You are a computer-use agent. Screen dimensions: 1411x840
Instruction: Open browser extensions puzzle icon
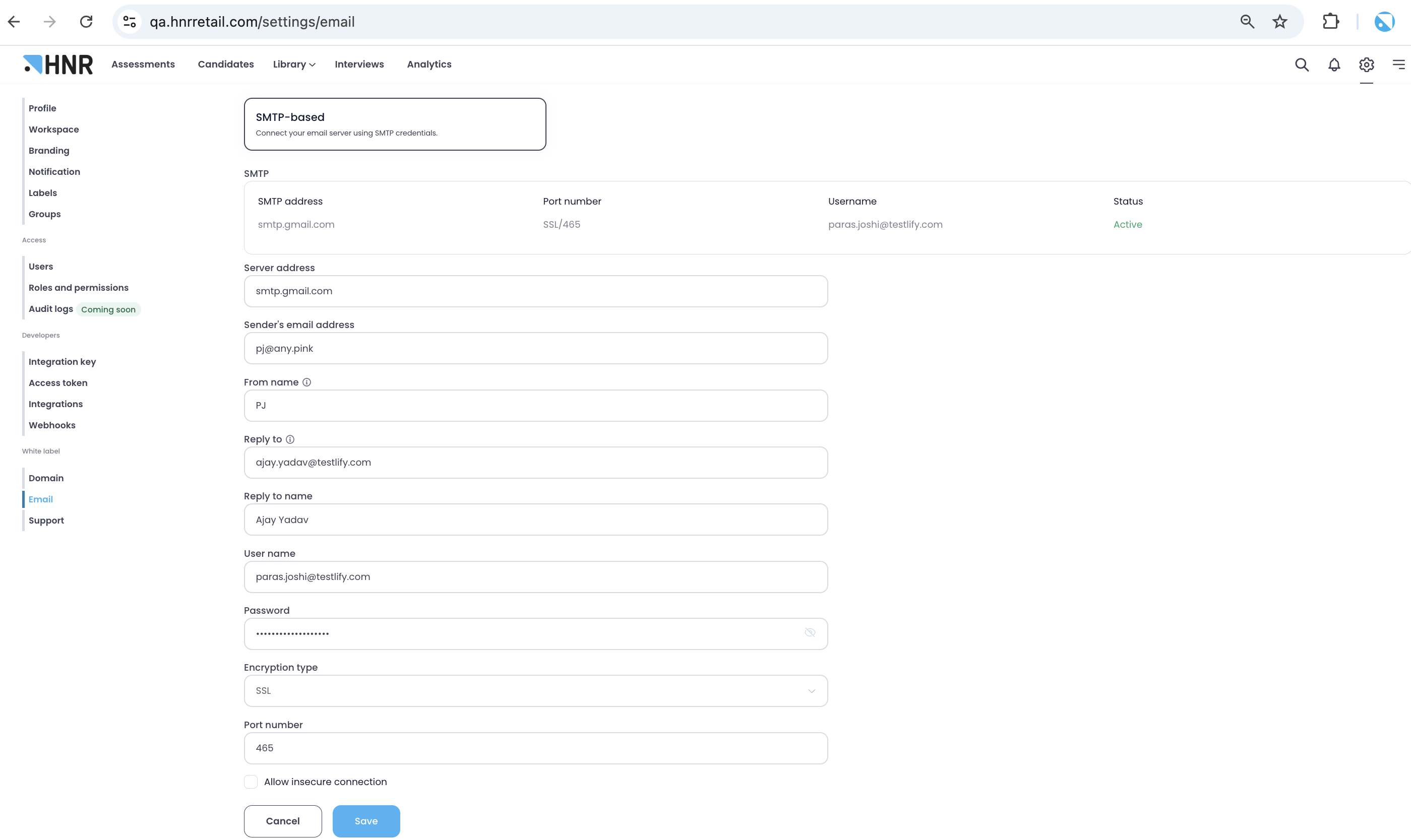click(x=1331, y=22)
